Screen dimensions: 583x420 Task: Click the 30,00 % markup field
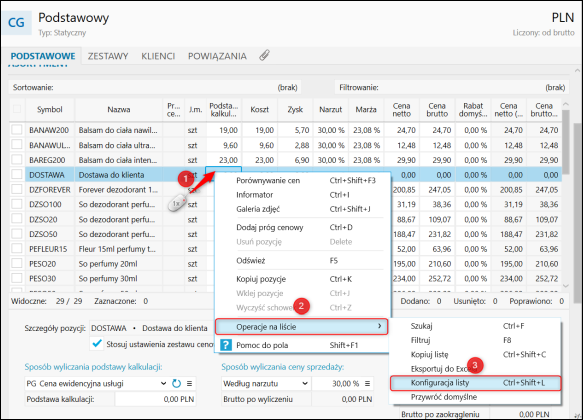pos(336,384)
